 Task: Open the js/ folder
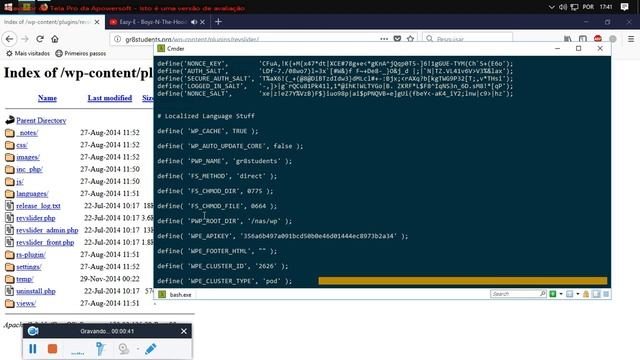(20, 182)
